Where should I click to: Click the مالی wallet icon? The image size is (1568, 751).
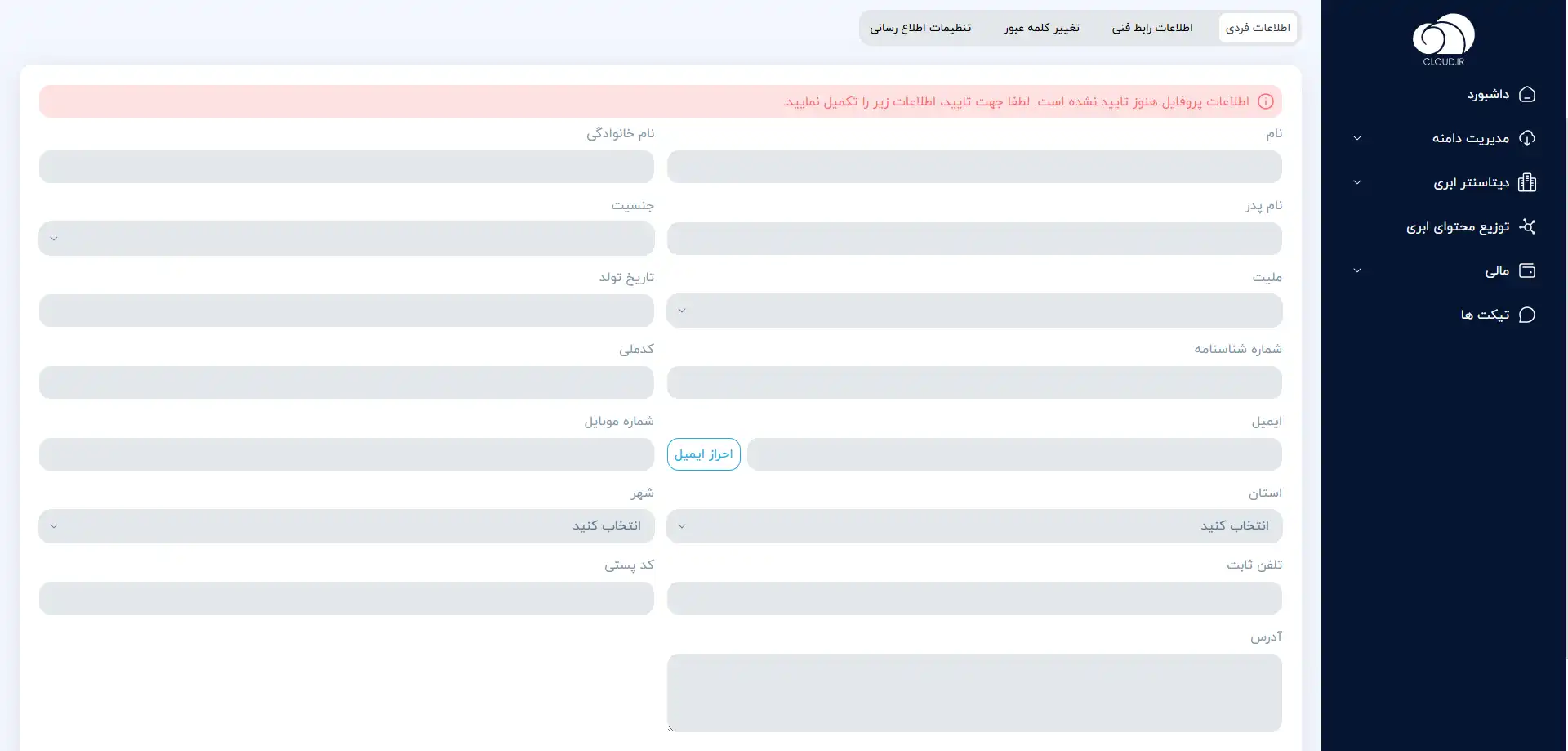point(1526,271)
